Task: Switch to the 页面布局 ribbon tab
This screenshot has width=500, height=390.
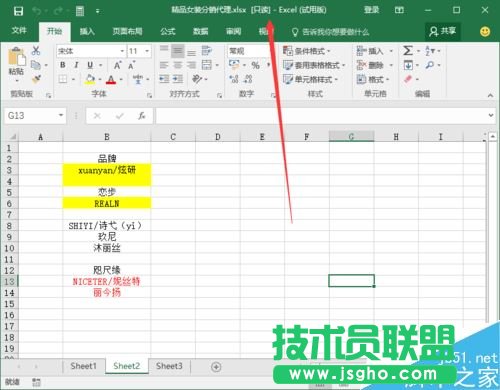Action: point(127,31)
